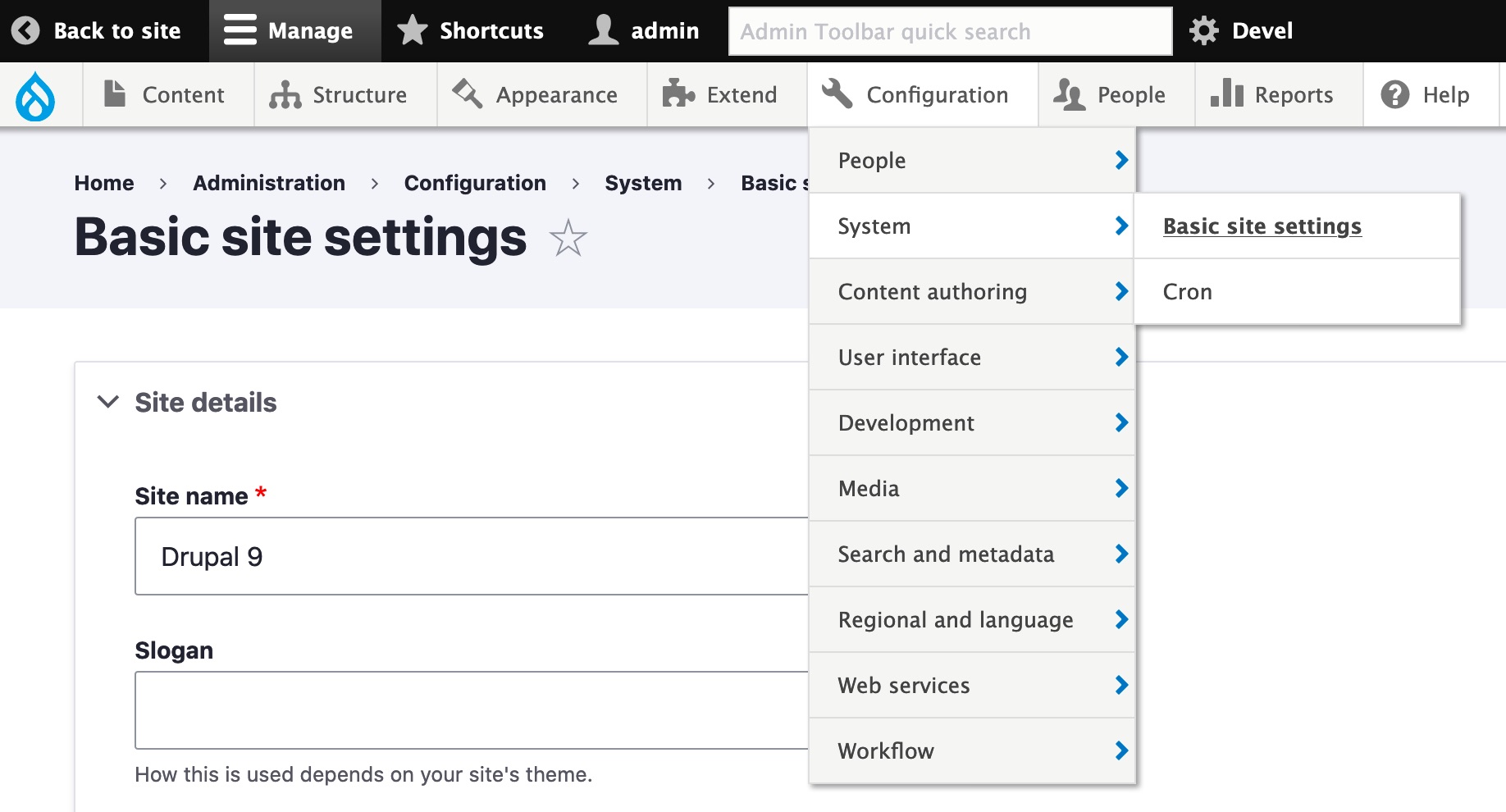Select the Extend puzzle-piece icon
The width and height of the screenshot is (1506, 812).
click(x=678, y=94)
